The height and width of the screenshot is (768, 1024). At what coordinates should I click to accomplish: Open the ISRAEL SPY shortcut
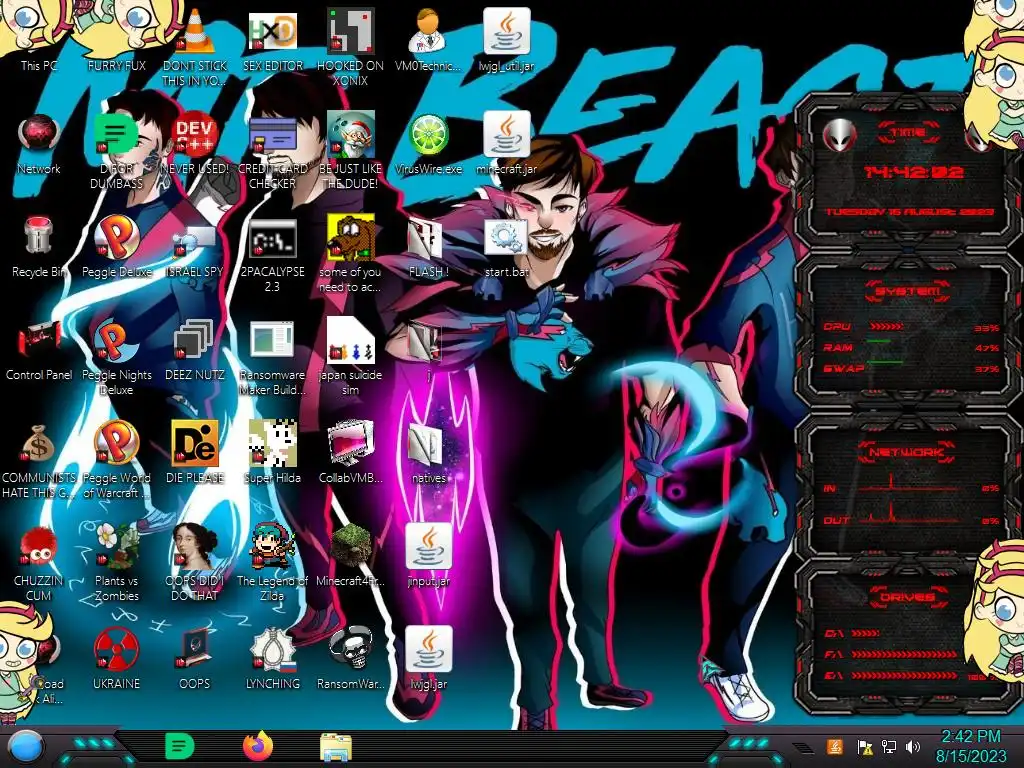195,238
